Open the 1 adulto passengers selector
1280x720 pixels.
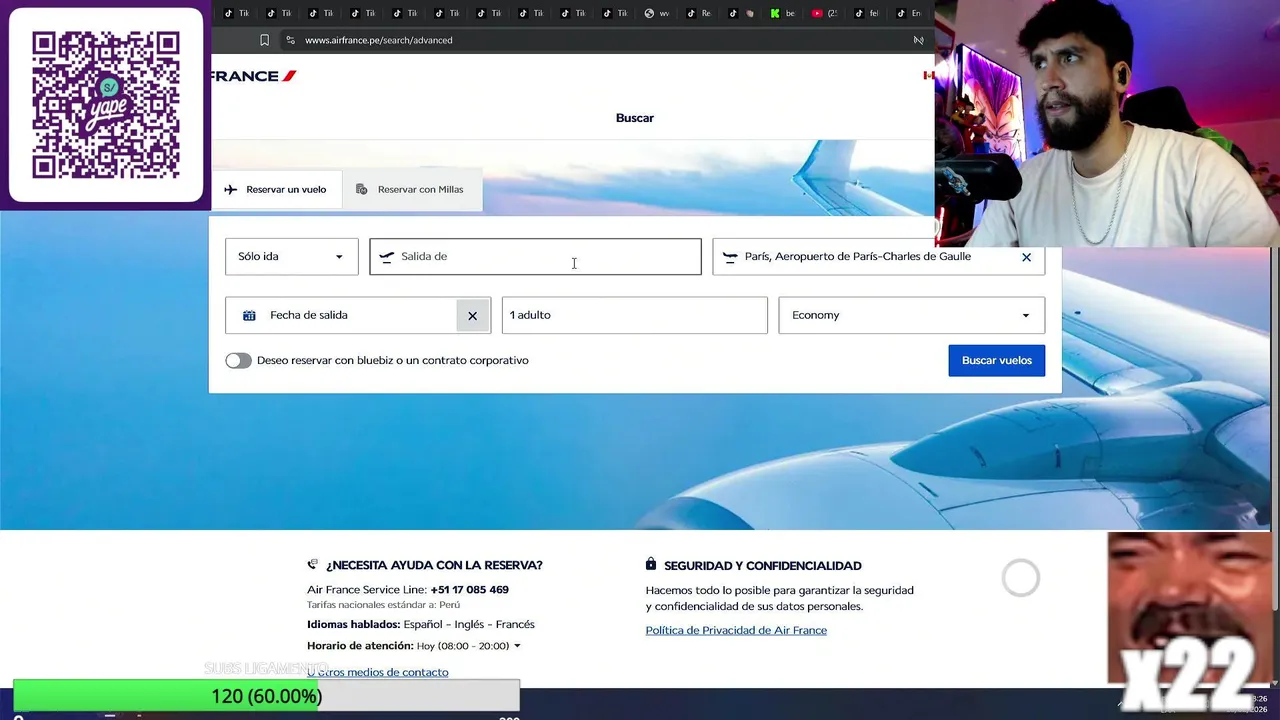pyautogui.click(x=635, y=315)
